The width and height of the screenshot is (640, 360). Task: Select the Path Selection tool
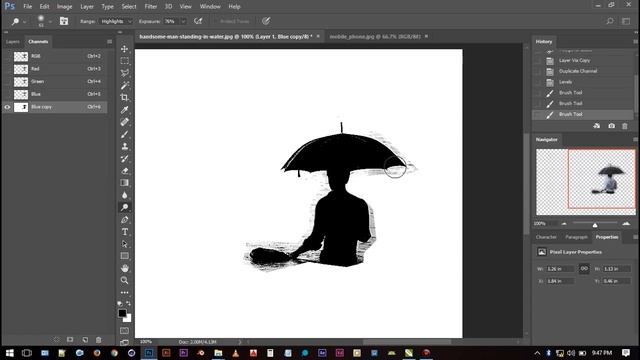tap(124, 244)
